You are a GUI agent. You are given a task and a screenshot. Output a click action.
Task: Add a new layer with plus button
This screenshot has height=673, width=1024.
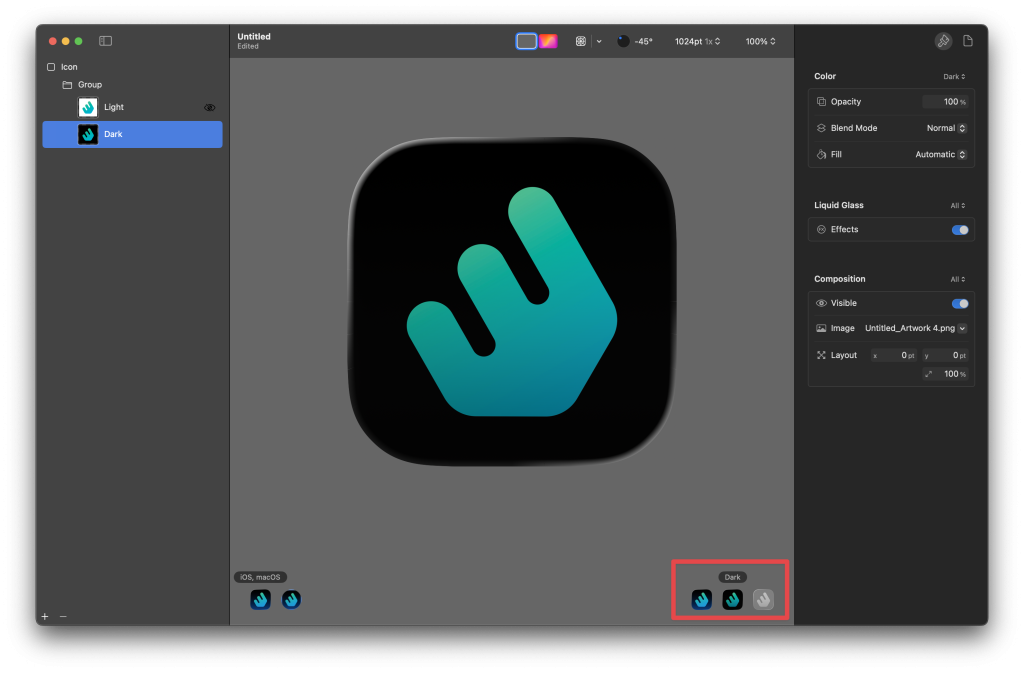[x=44, y=616]
